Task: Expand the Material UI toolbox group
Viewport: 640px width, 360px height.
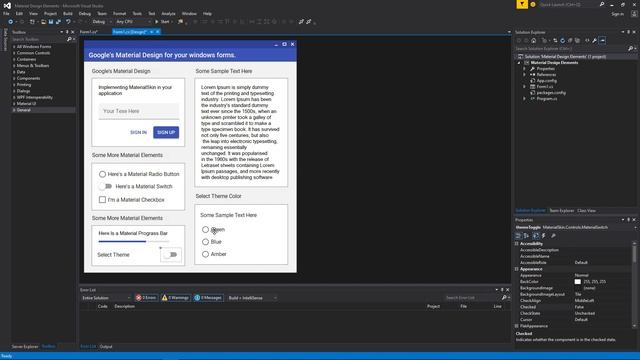Action: (x=14, y=104)
